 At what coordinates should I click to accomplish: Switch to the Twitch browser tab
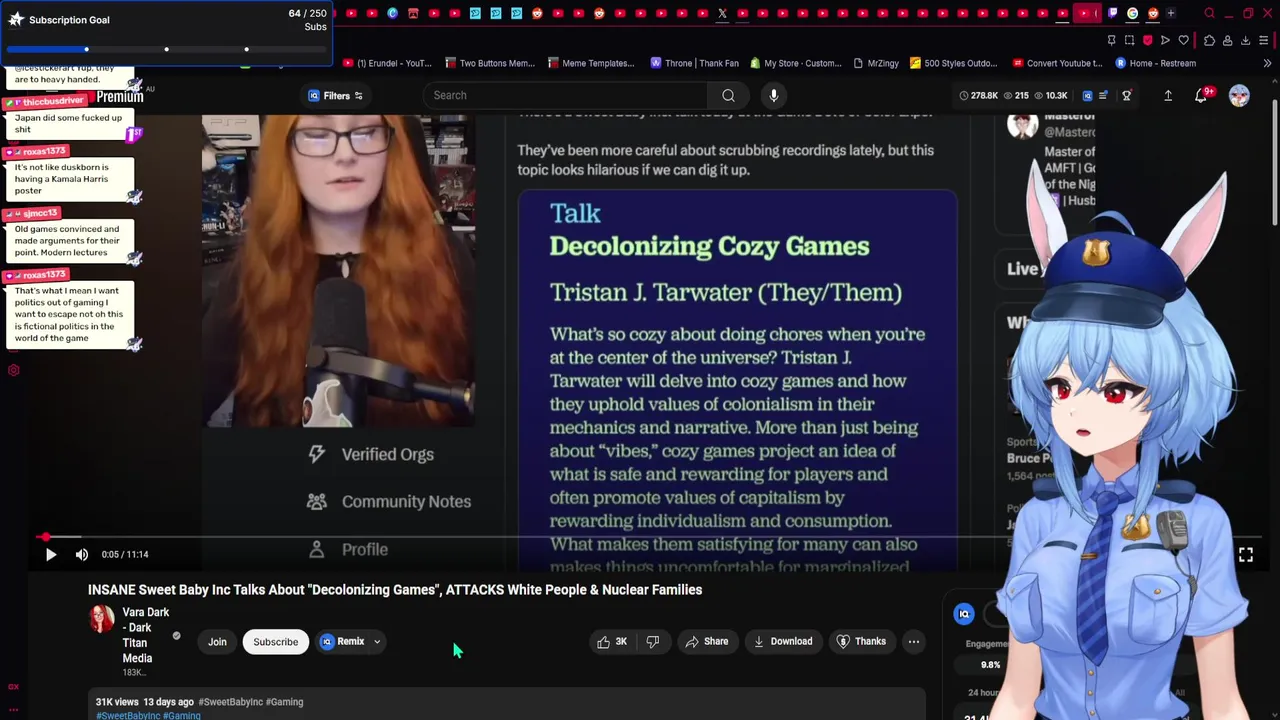tap(1112, 13)
